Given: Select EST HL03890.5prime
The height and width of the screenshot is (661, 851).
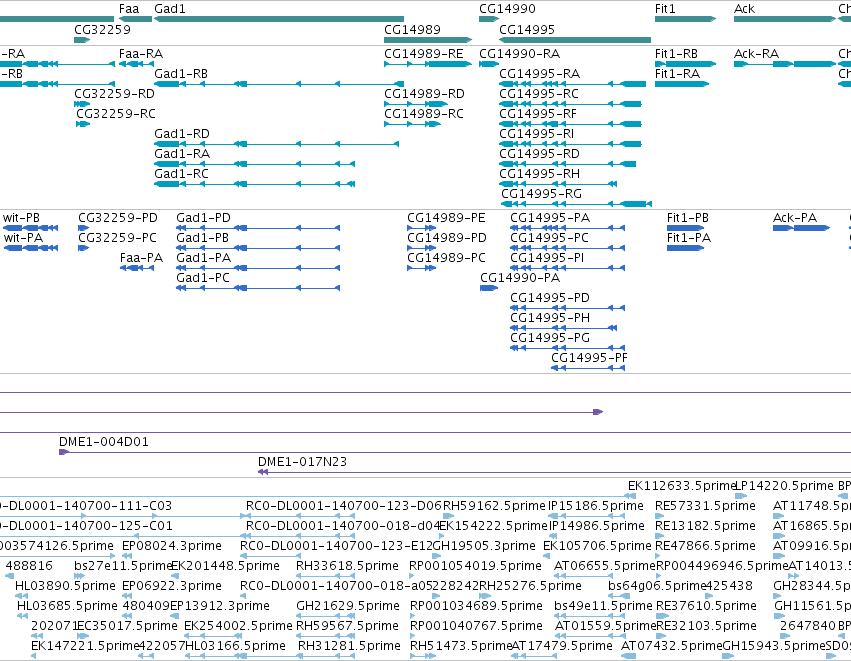Looking at the screenshot, I should (x=23, y=596).
